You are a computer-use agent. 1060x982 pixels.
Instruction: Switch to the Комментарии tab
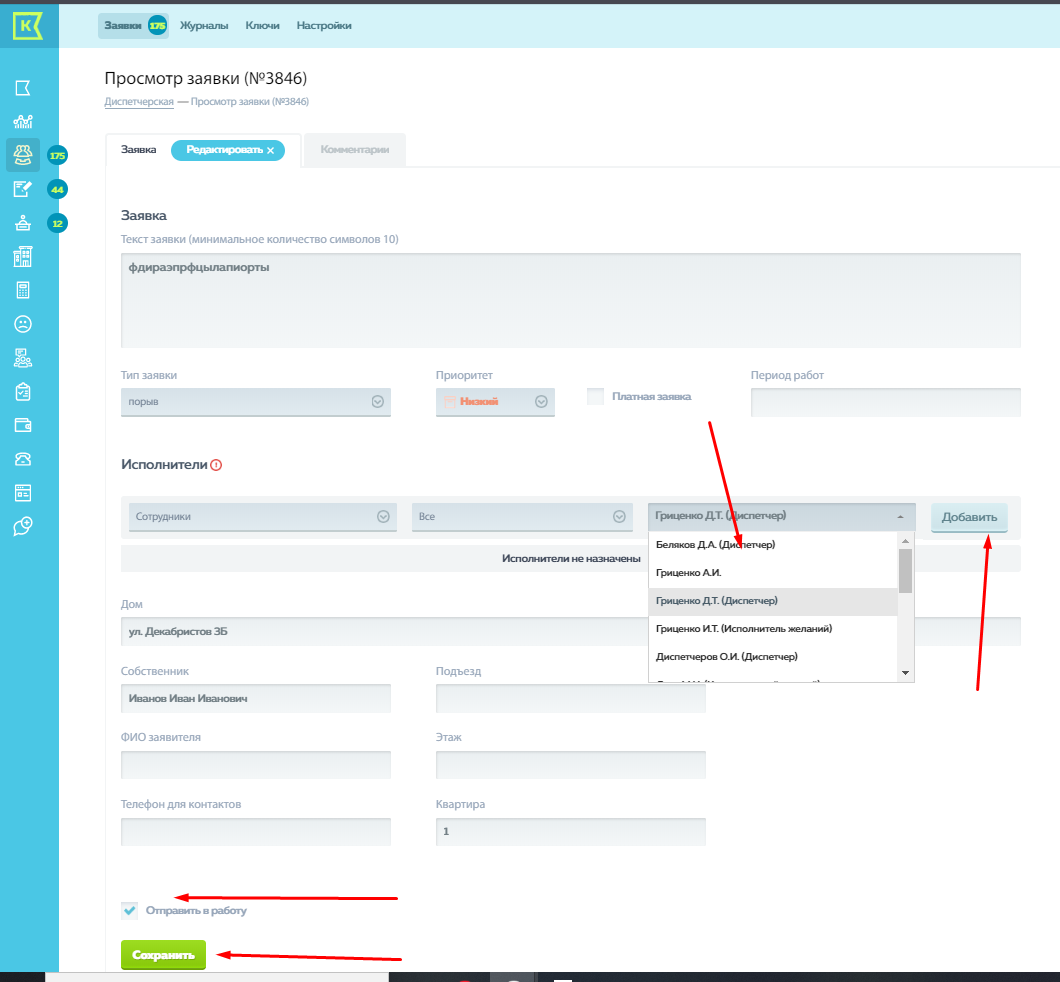click(355, 150)
